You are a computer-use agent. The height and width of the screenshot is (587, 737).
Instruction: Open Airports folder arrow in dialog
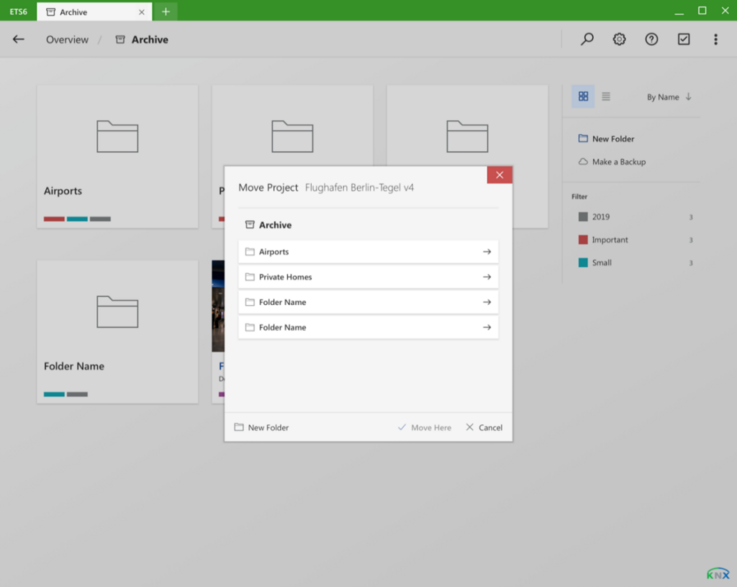pos(487,252)
